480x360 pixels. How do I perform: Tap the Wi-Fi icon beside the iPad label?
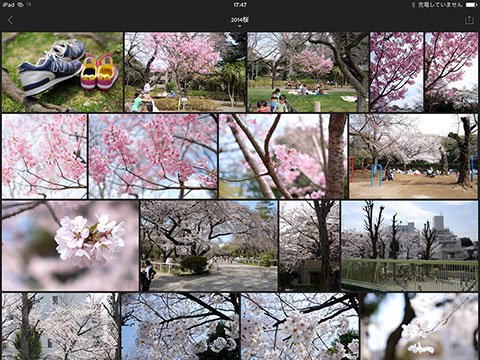[21, 5]
